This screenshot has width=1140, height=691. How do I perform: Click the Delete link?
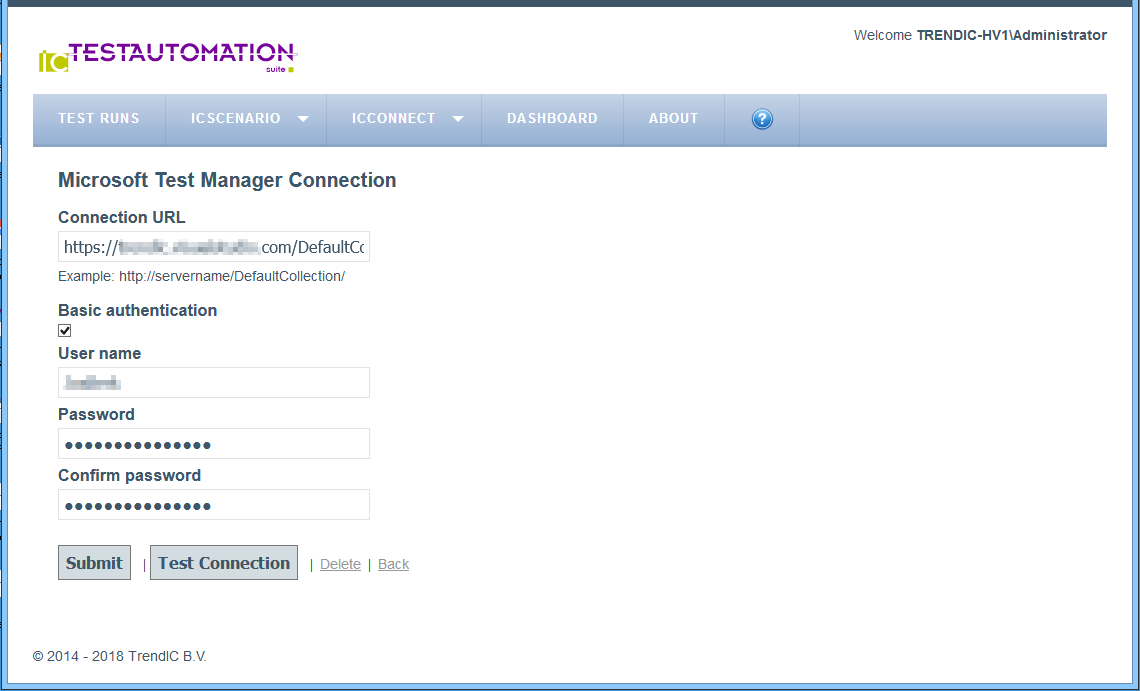(340, 564)
